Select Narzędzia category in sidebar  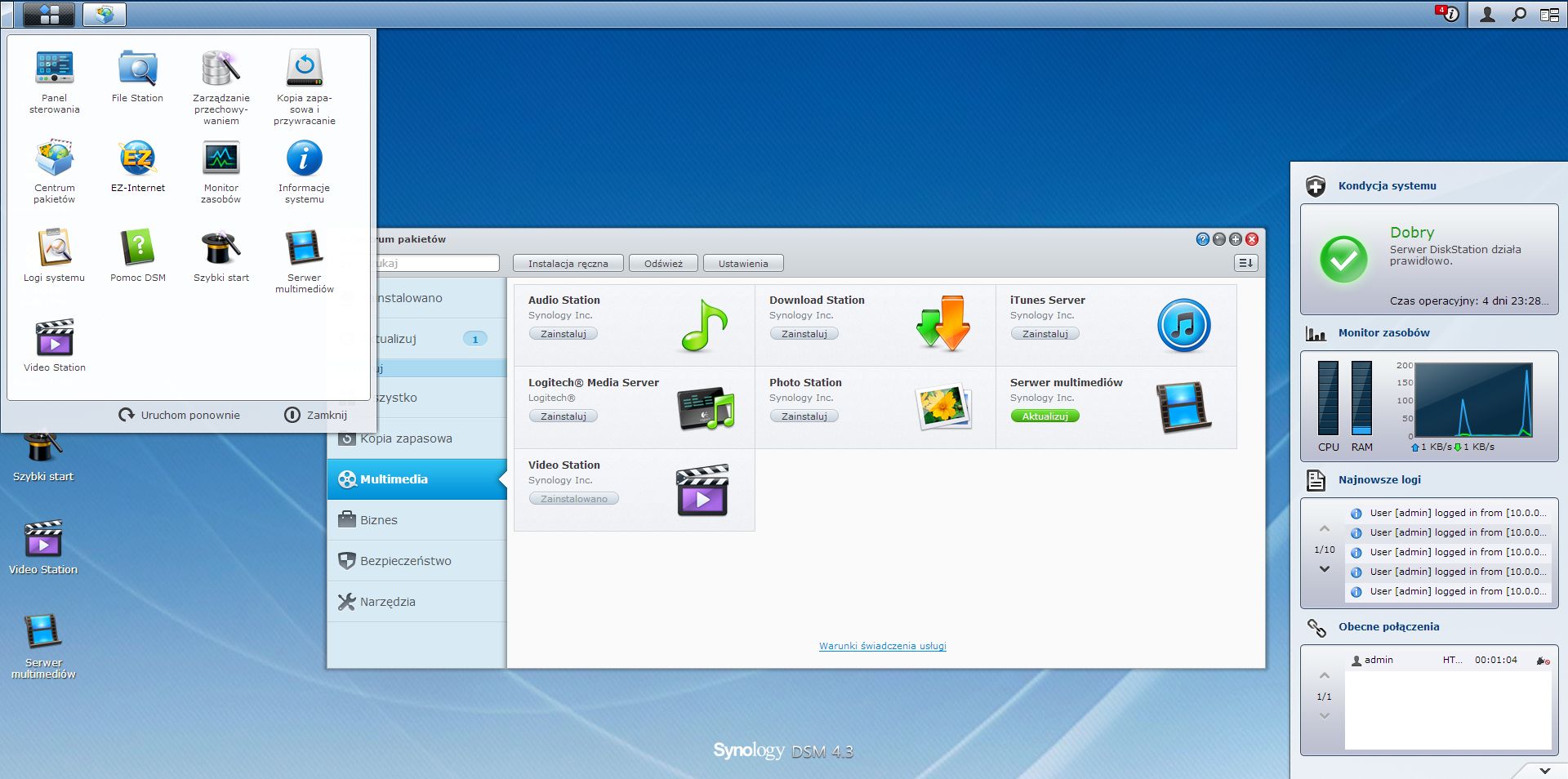[416, 602]
